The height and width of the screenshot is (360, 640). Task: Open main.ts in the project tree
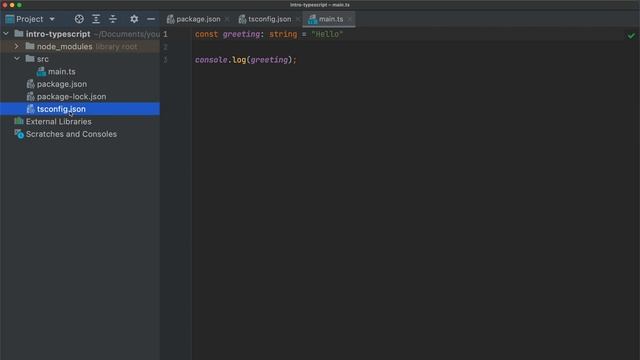(x=62, y=71)
